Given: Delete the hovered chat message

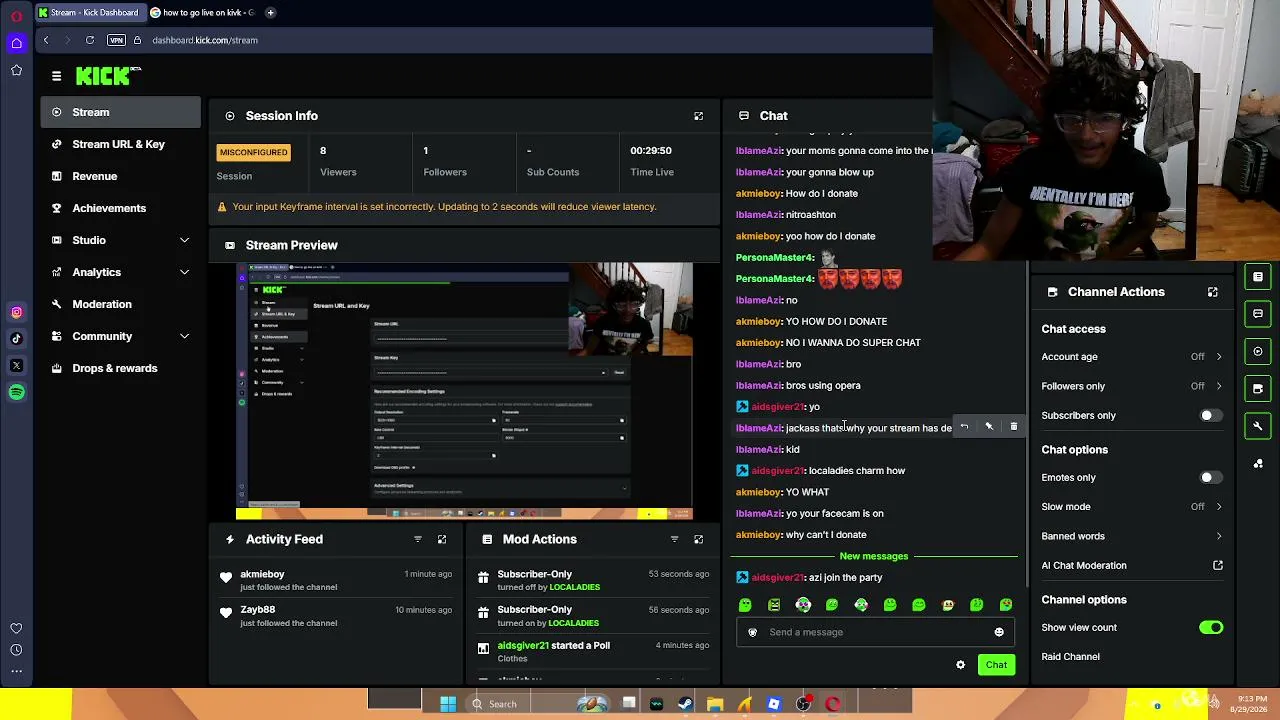Looking at the screenshot, I should coord(1013,427).
